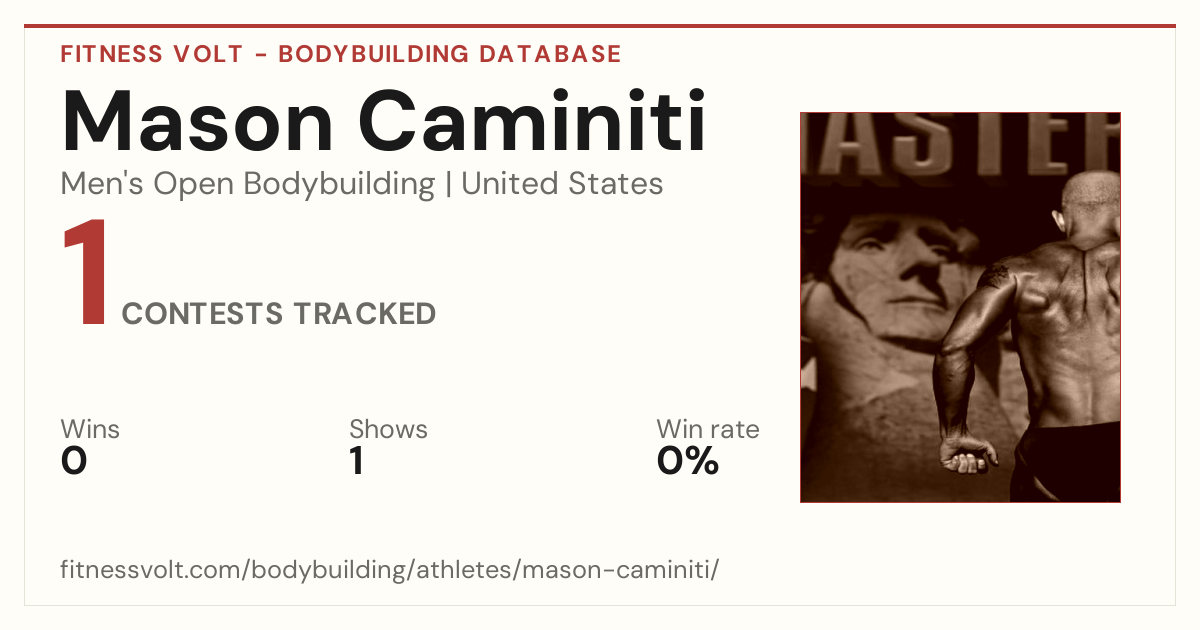Click the Shows value 1

[x=356, y=461]
